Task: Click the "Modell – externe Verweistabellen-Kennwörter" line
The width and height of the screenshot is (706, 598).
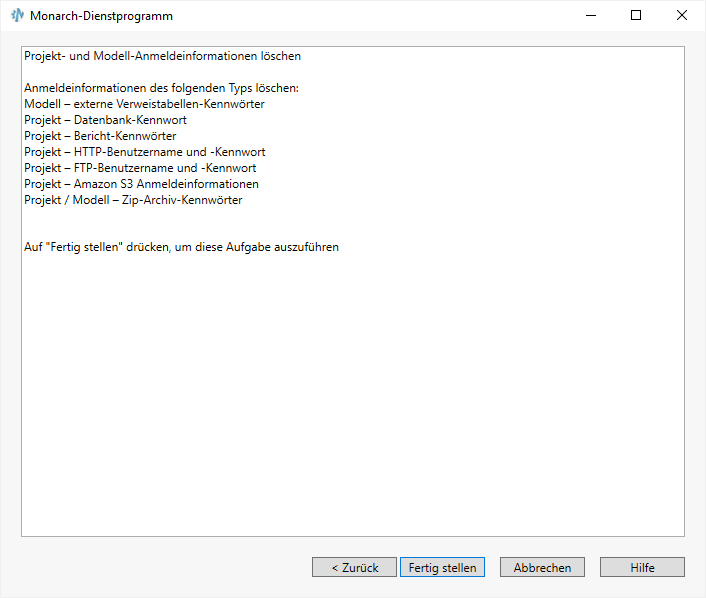Action: tap(144, 104)
